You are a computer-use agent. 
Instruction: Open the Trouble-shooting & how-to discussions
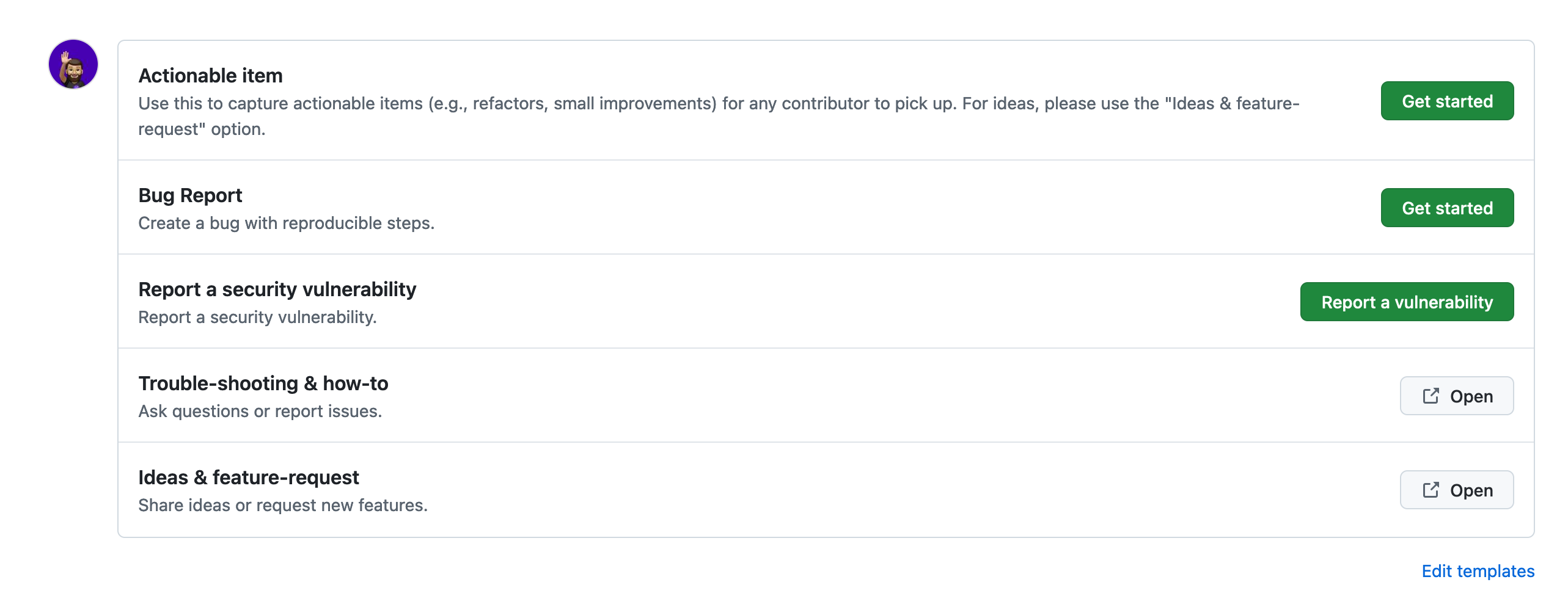tap(1457, 396)
